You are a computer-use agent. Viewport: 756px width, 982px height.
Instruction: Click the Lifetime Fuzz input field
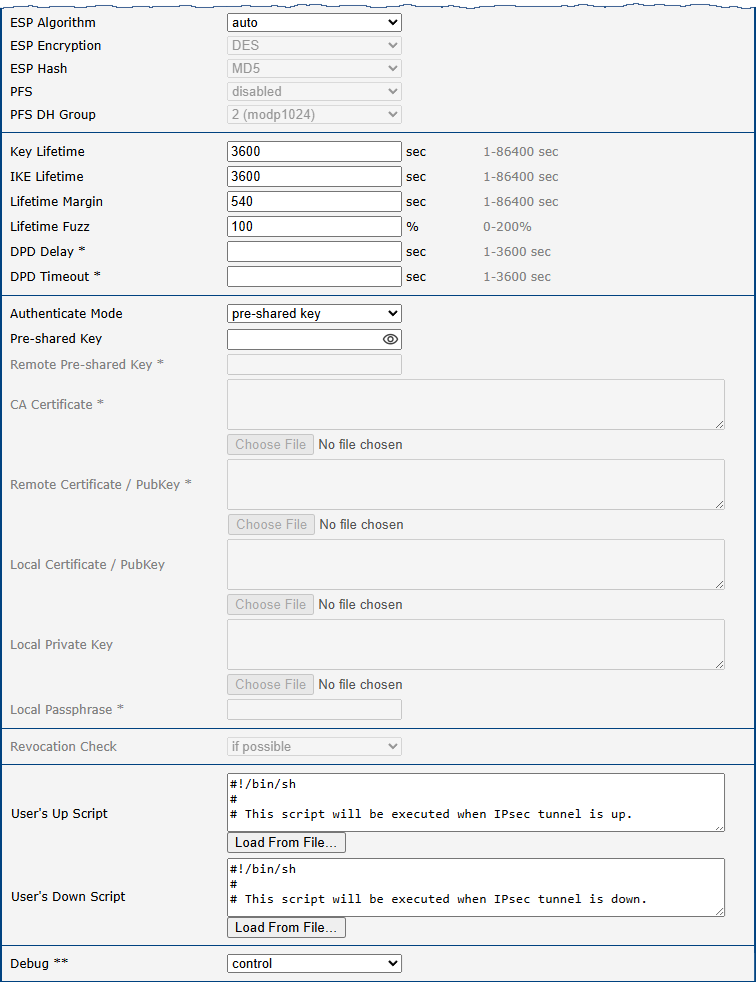[314, 227]
